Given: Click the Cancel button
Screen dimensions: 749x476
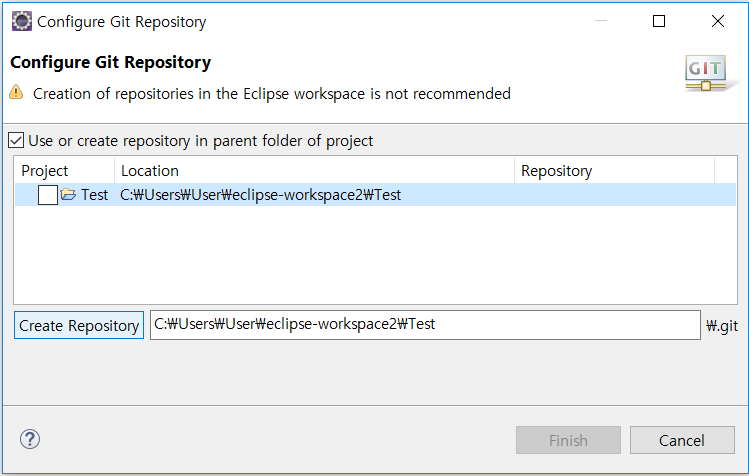Looking at the screenshot, I should pyautogui.click(x=682, y=440).
